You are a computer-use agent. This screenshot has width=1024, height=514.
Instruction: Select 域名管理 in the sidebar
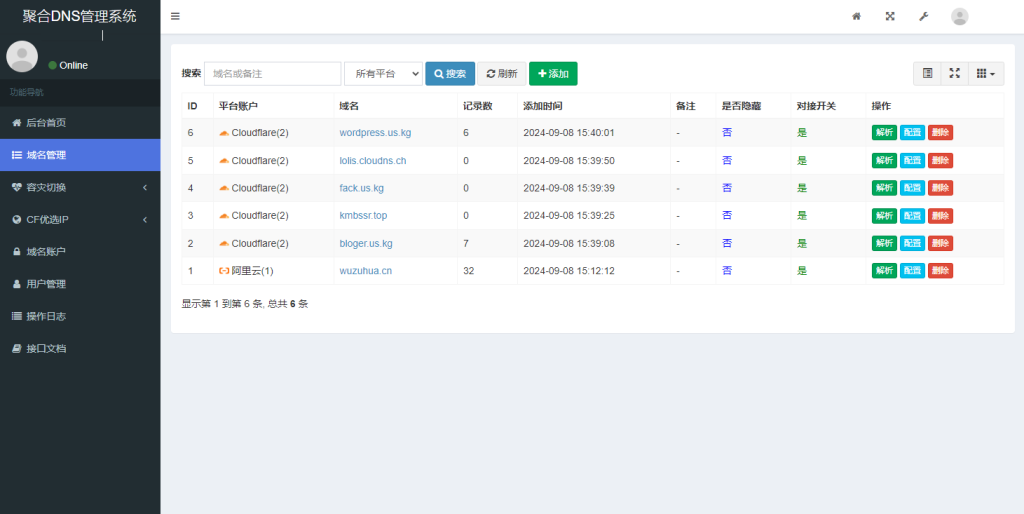(x=80, y=155)
